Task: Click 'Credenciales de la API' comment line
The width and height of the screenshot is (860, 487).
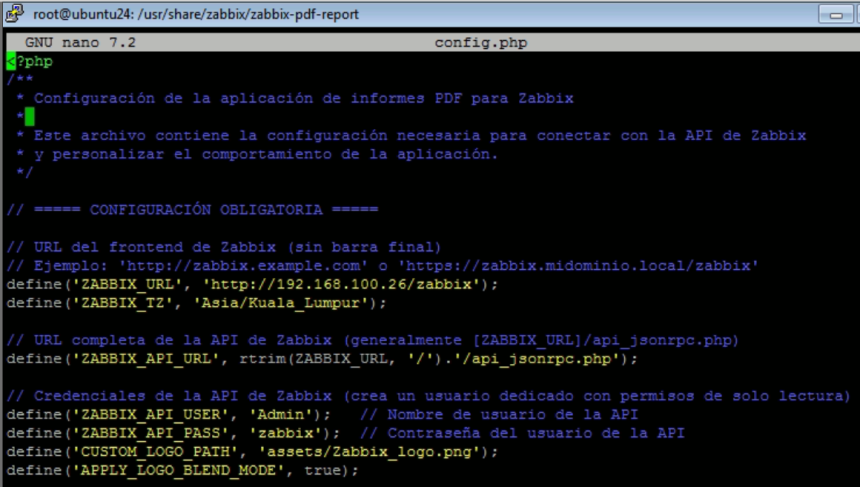Action: click(428, 396)
